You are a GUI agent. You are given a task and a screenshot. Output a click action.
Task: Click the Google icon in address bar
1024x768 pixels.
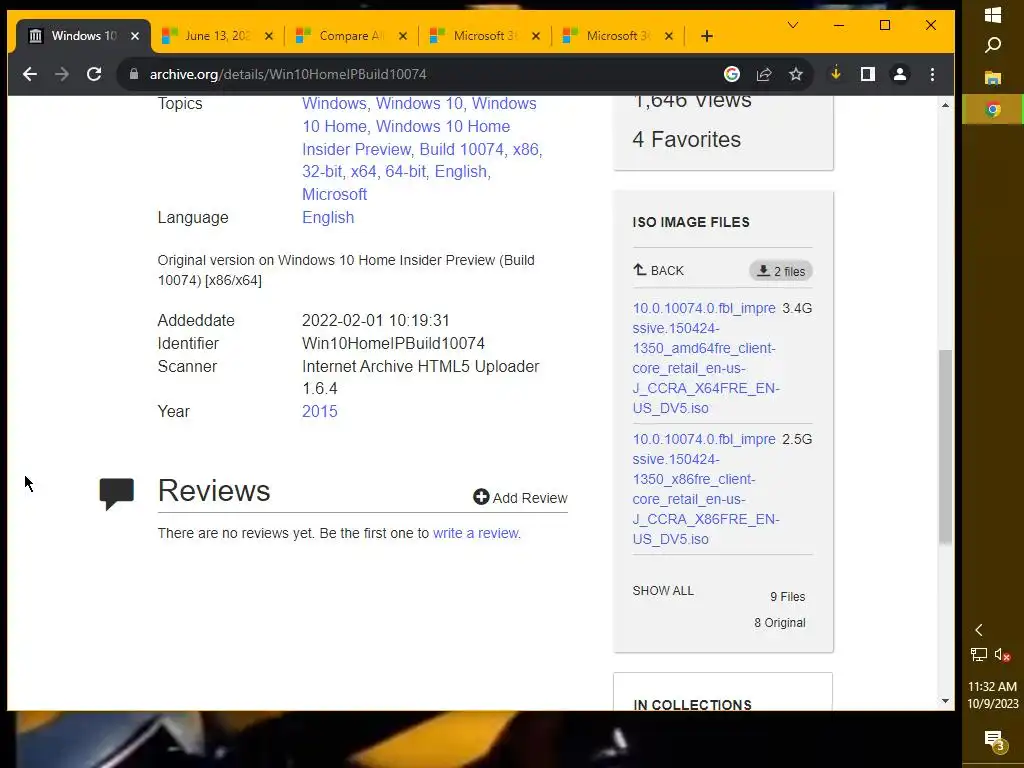coord(731,74)
